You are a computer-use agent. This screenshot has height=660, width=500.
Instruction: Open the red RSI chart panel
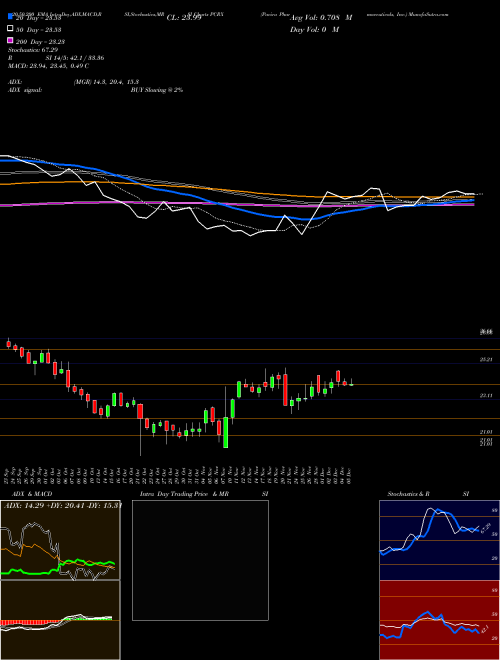coord(439,620)
